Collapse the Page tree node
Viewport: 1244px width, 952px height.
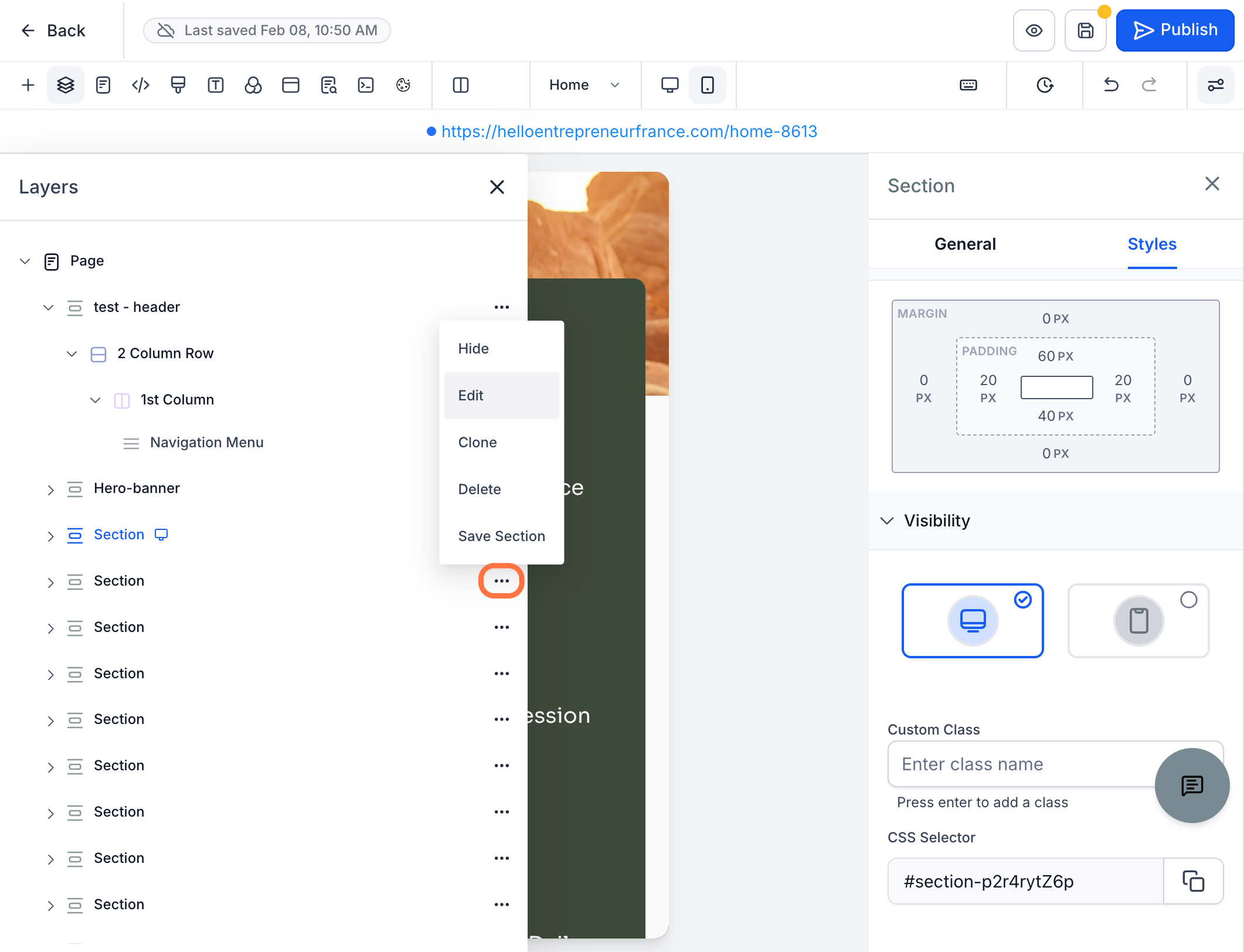(x=25, y=261)
